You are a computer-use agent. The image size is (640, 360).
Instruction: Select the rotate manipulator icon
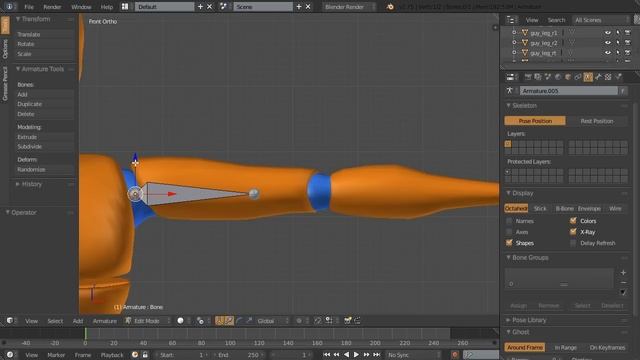pos(239,321)
